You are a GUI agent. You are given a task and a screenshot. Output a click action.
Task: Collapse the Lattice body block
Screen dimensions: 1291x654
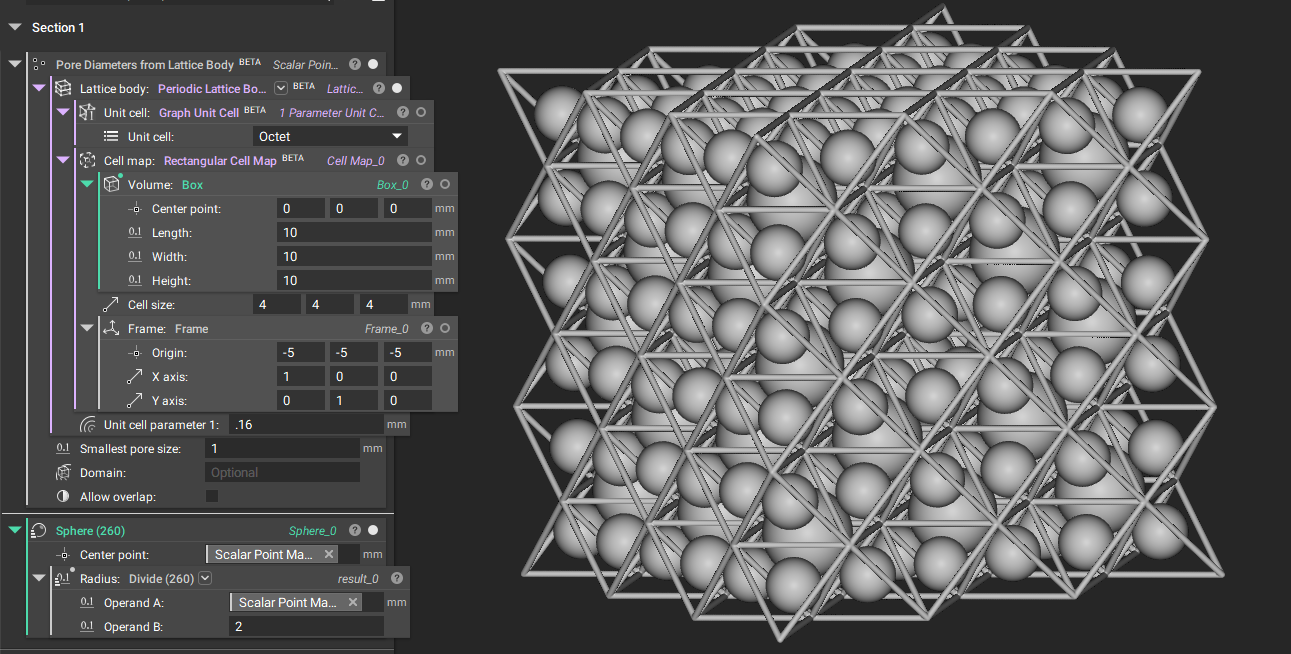(x=38, y=88)
